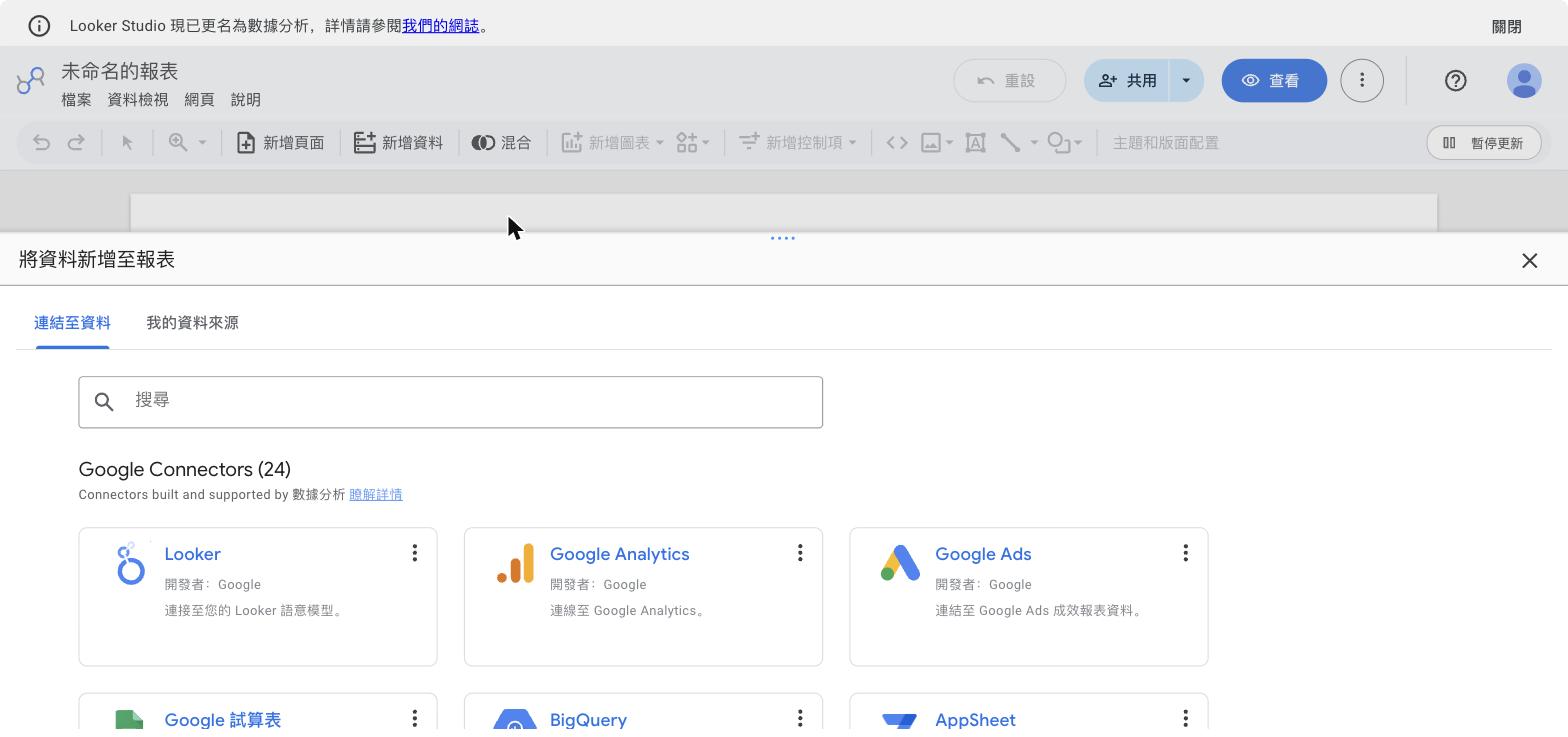Open the zoom magnifier tool

(178, 143)
